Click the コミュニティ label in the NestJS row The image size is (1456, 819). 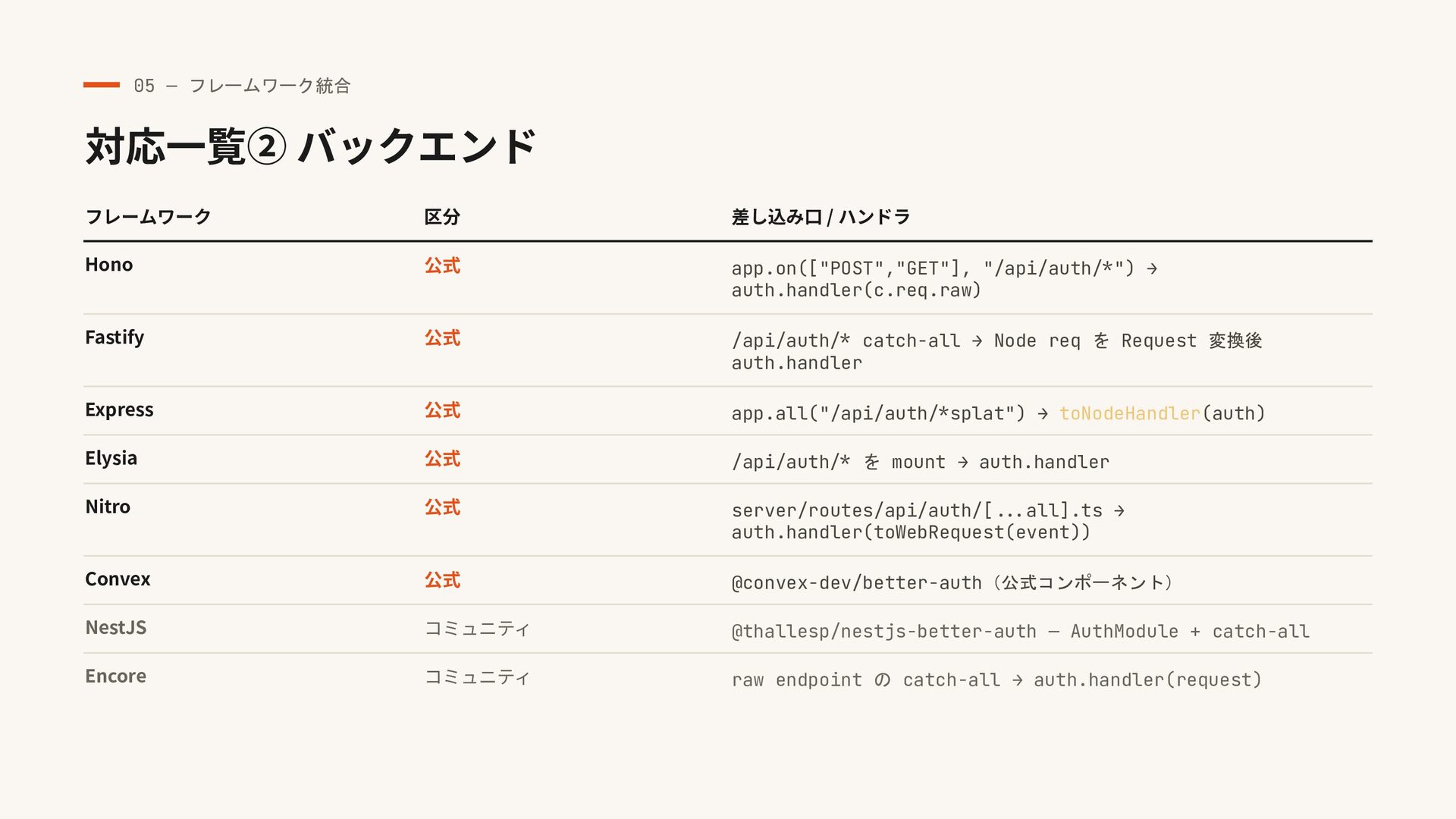pyautogui.click(x=477, y=629)
